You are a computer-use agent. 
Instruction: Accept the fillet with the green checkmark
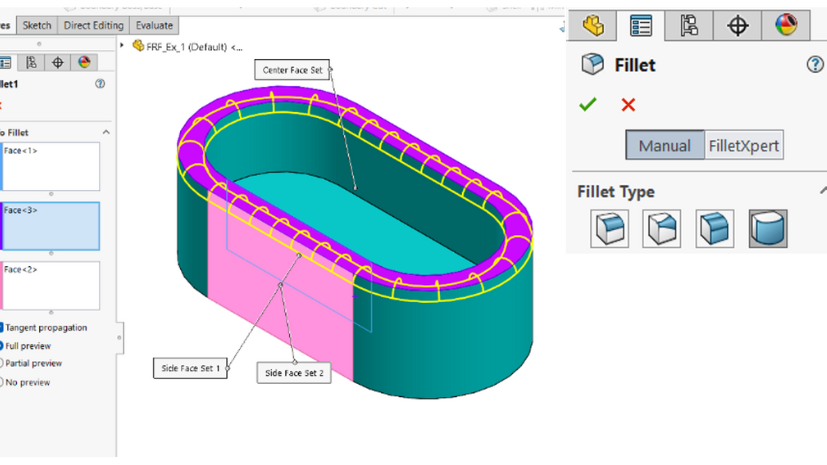coord(588,105)
